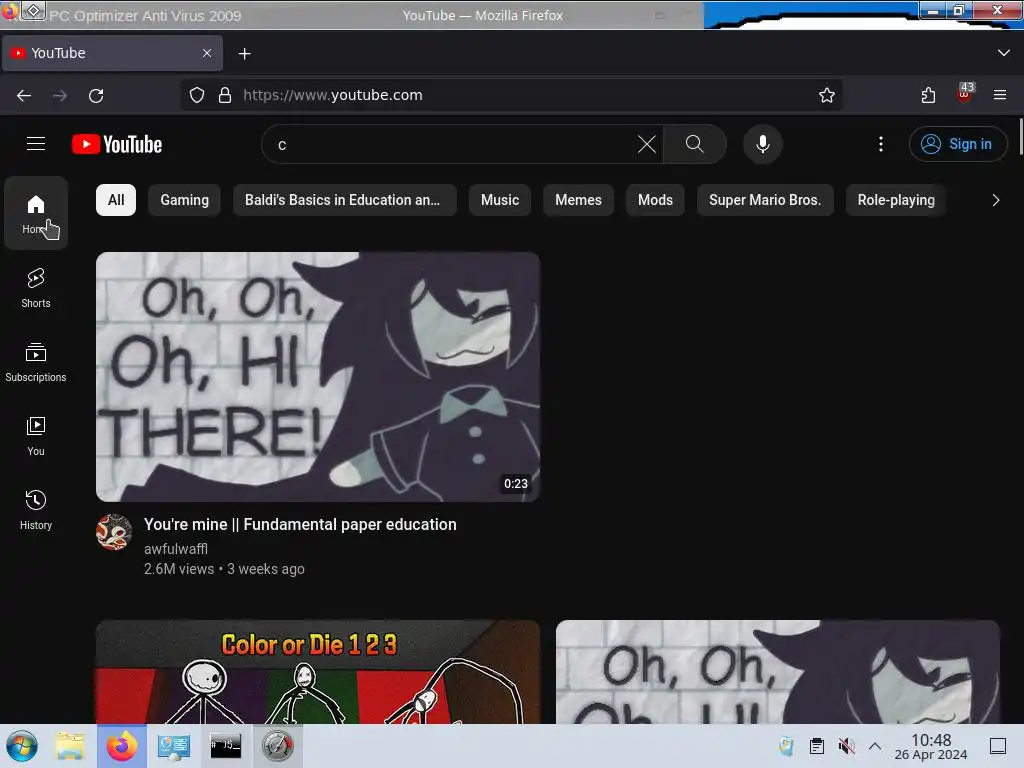Image resolution: width=1024 pixels, height=768 pixels.
Task: Select the Baldi's Basics filter chip
Action: (x=344, y=200)
